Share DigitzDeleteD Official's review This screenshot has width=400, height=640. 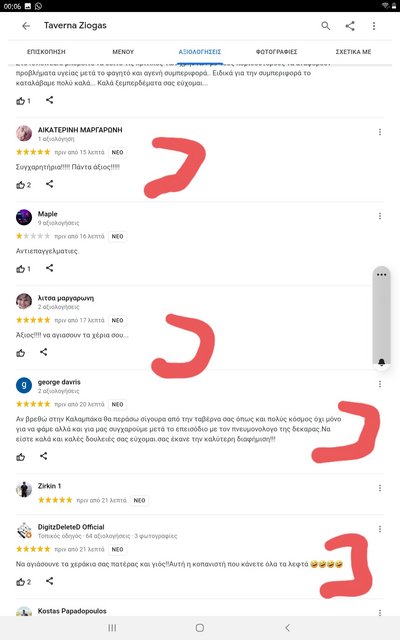49,581
